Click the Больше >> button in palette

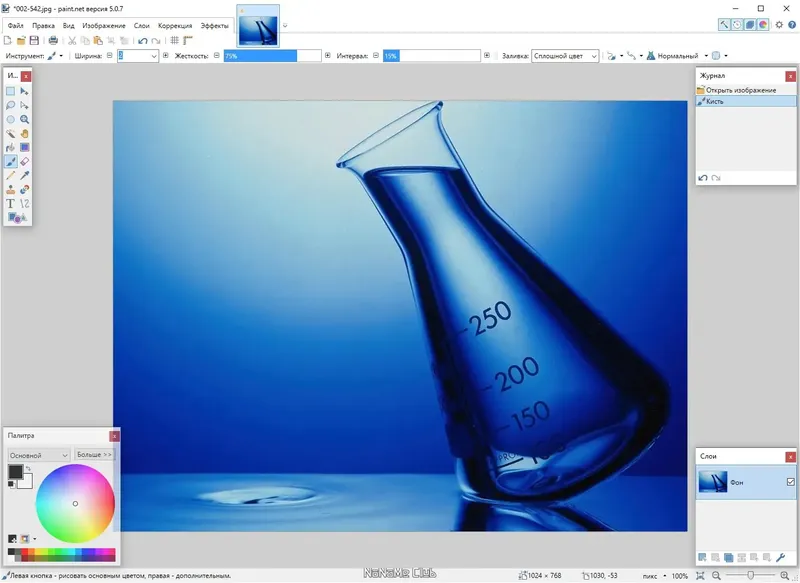pyautogui.click(x=94, y=455)
